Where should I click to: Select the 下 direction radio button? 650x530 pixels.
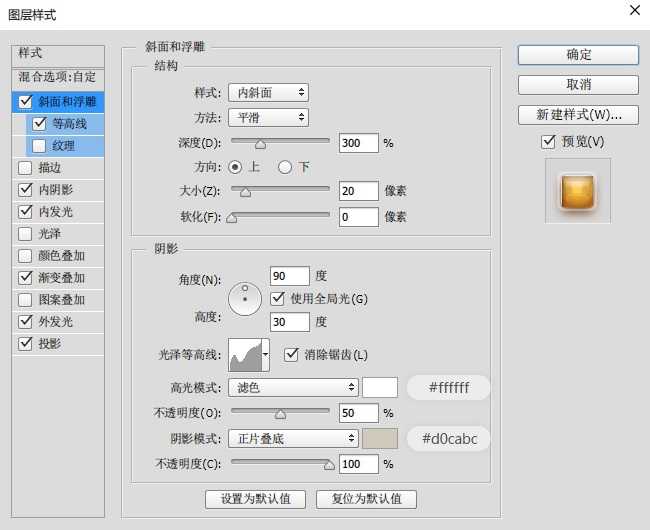[x=285, y=166]
